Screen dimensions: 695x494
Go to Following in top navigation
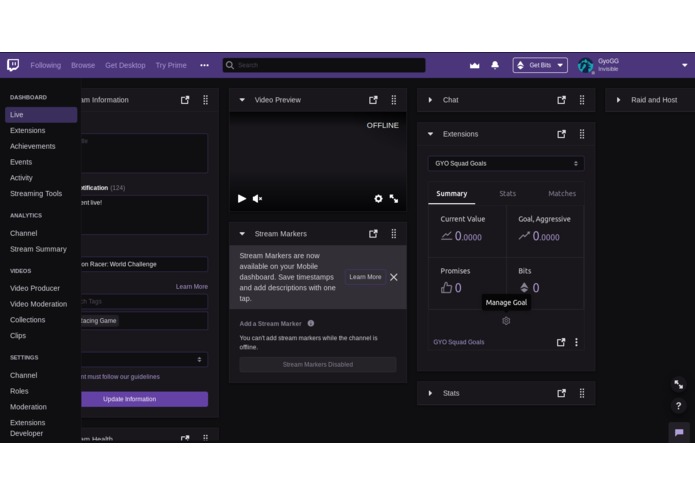[x=46, y=65]
